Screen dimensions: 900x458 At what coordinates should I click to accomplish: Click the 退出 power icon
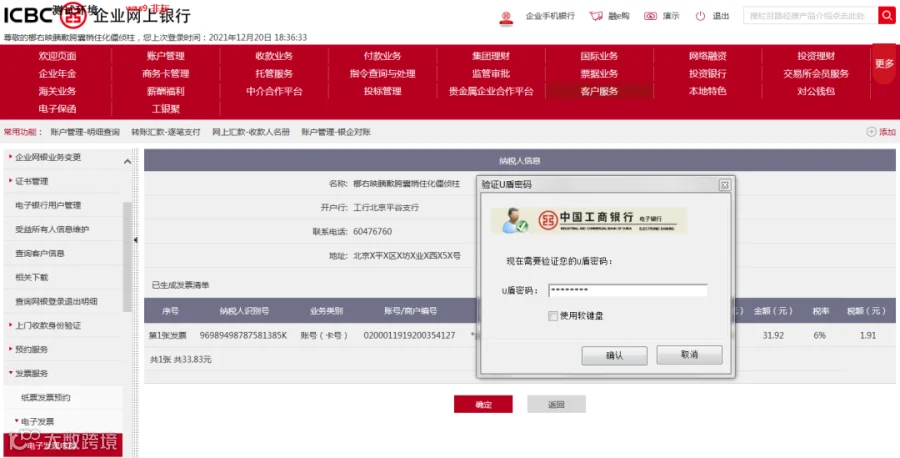(700, 16)
